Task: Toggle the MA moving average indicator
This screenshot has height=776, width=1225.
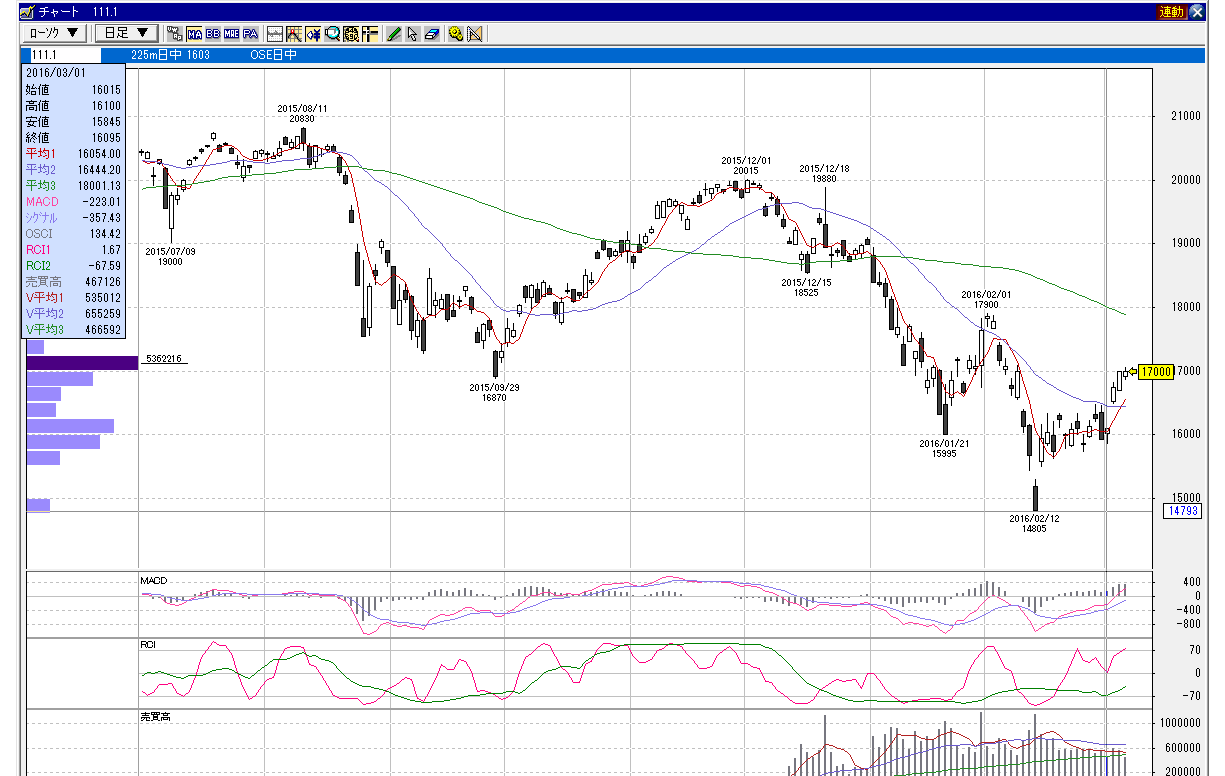Action: pyautogui.click(x=194, y=33)
